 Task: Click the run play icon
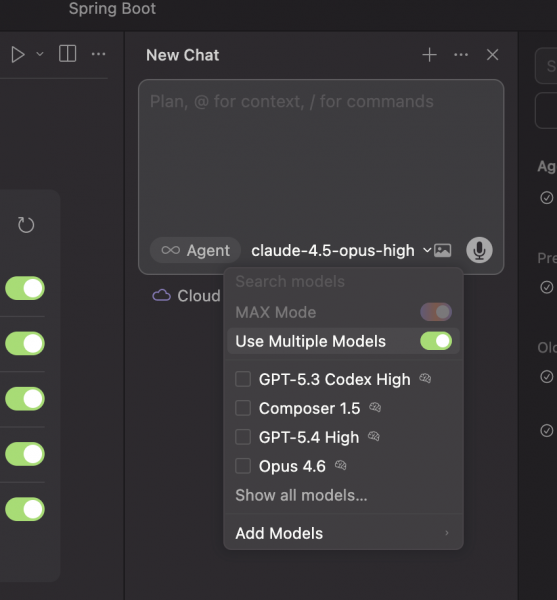click(x=18, y=54)
